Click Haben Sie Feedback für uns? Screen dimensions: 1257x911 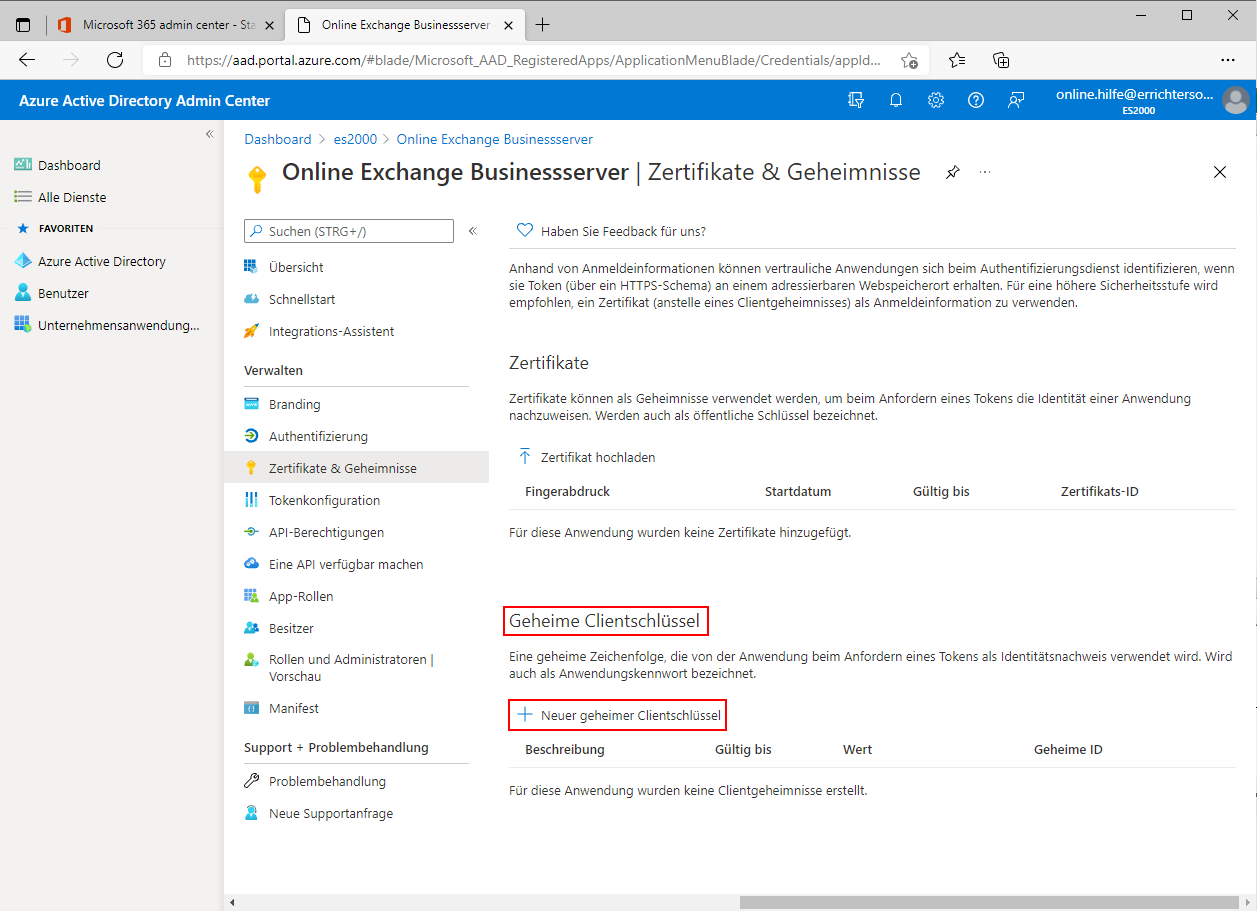tap(611, 231)
